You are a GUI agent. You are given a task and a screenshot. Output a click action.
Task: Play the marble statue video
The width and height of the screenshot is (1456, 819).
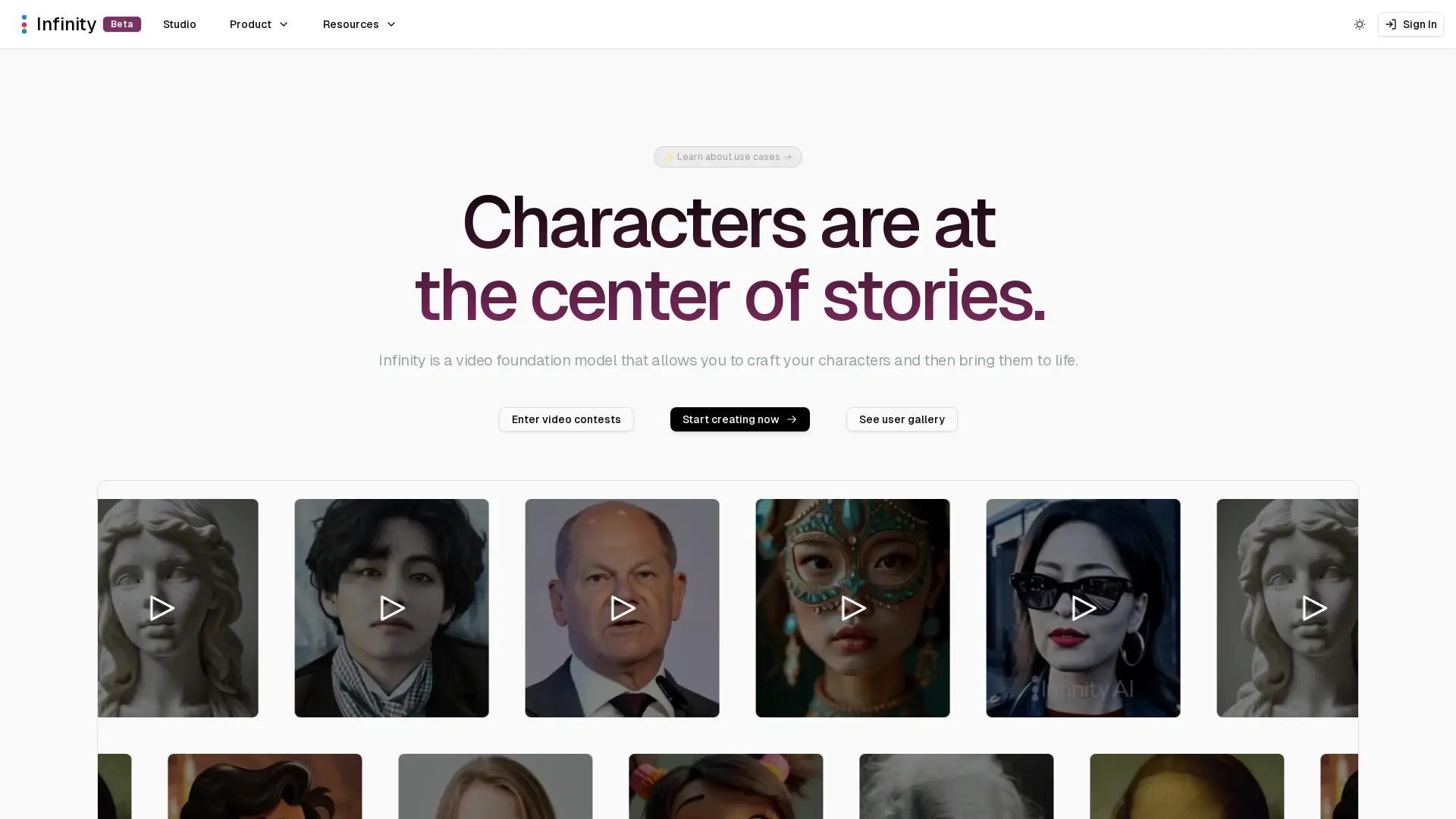162,608
